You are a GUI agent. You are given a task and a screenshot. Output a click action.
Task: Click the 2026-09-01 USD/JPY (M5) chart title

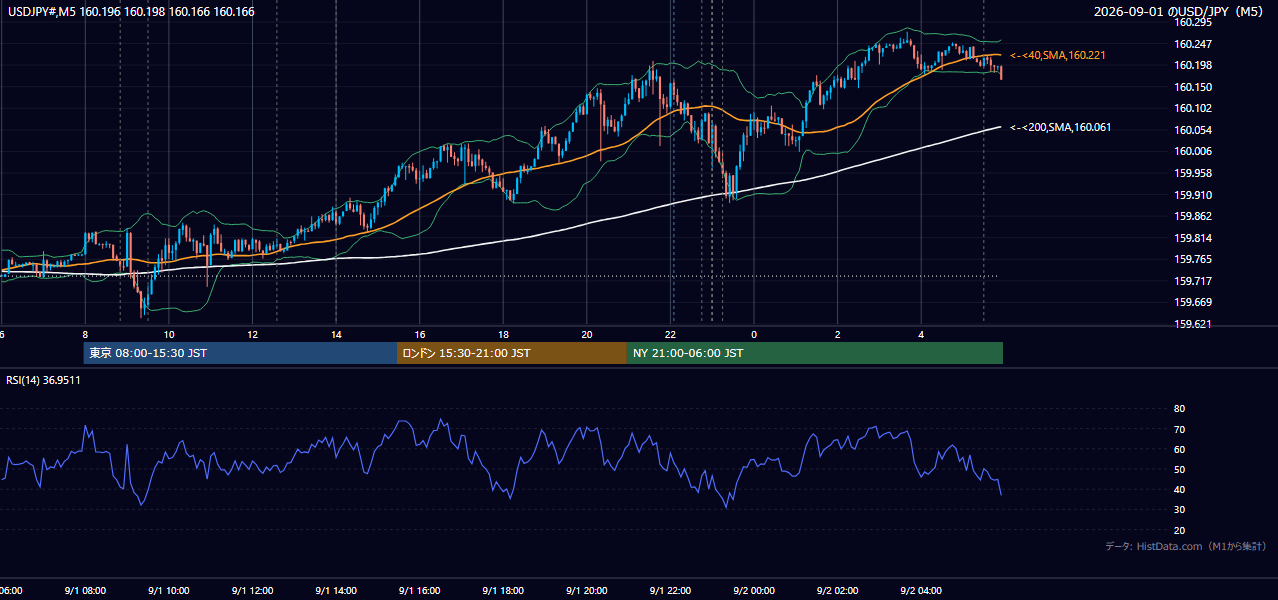tap(1180, 12)
